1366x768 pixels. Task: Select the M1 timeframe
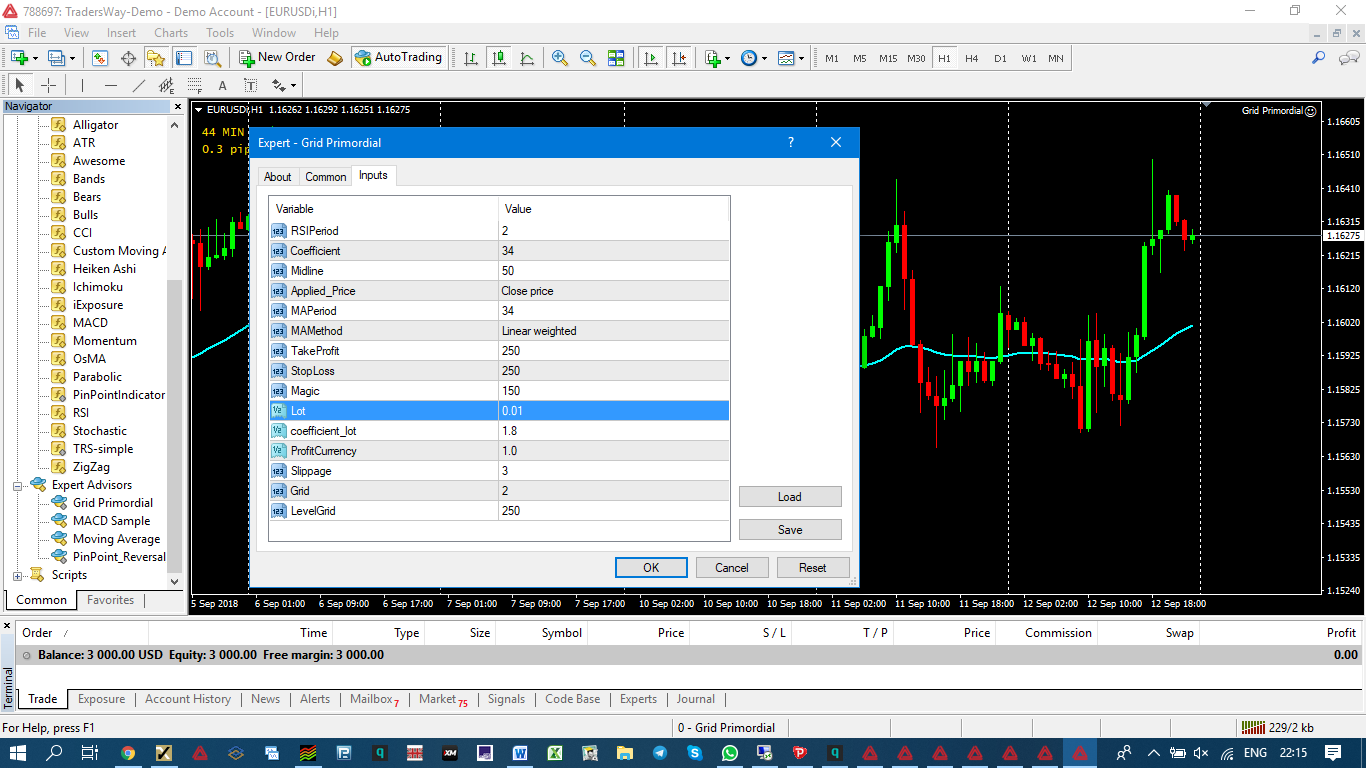[832, 58]
